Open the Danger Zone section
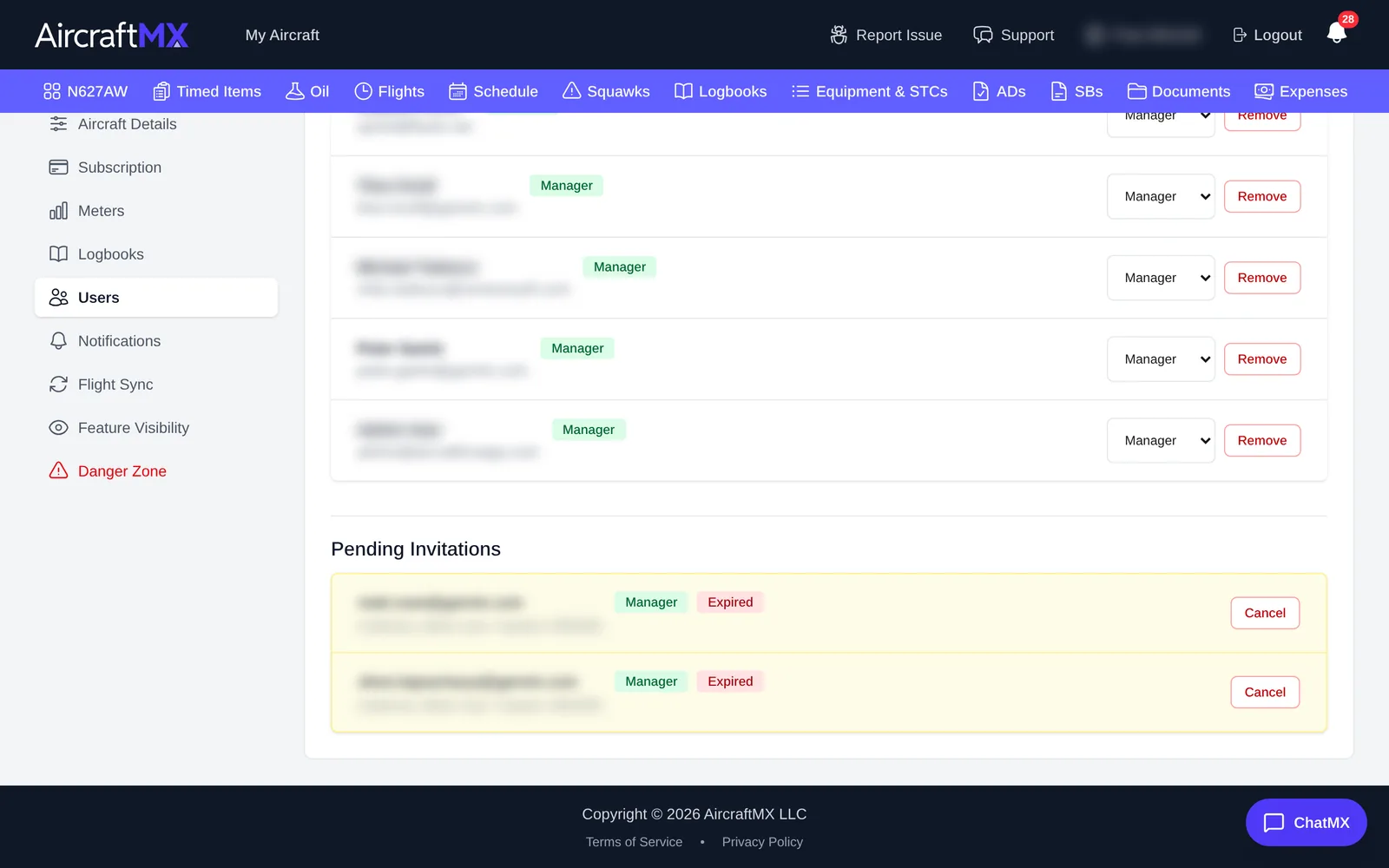This screenshot has height=868, width=1389. tap(156, 471)
